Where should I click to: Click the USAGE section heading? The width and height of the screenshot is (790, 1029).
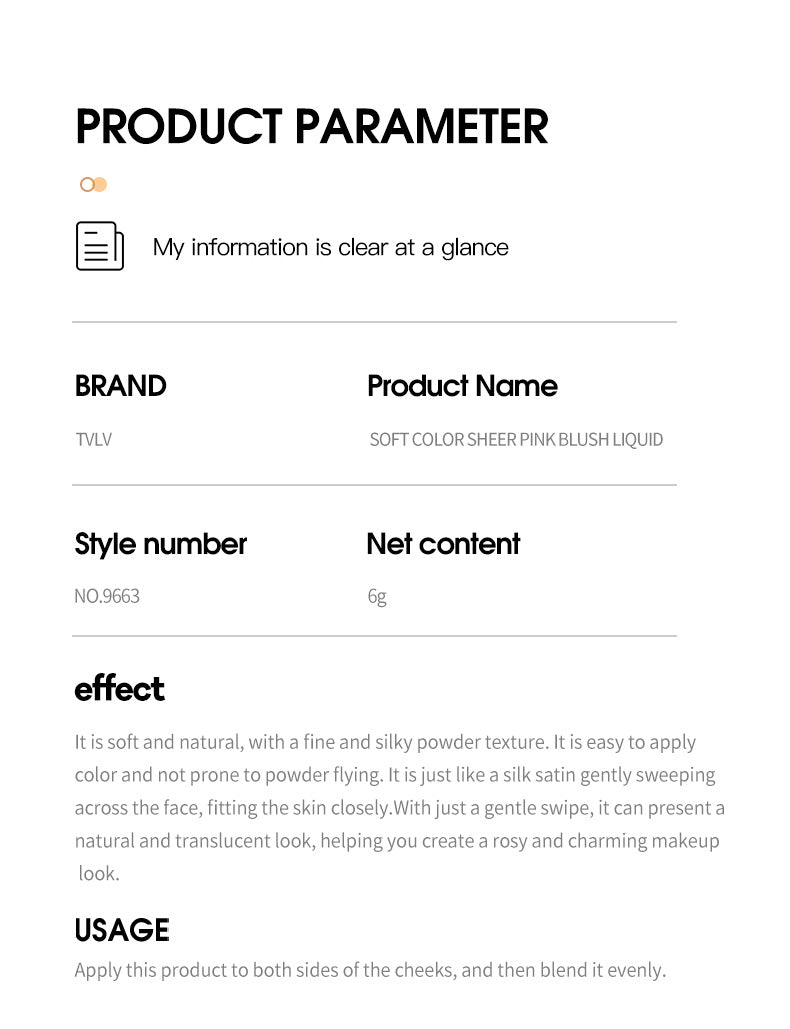point(122,930)
